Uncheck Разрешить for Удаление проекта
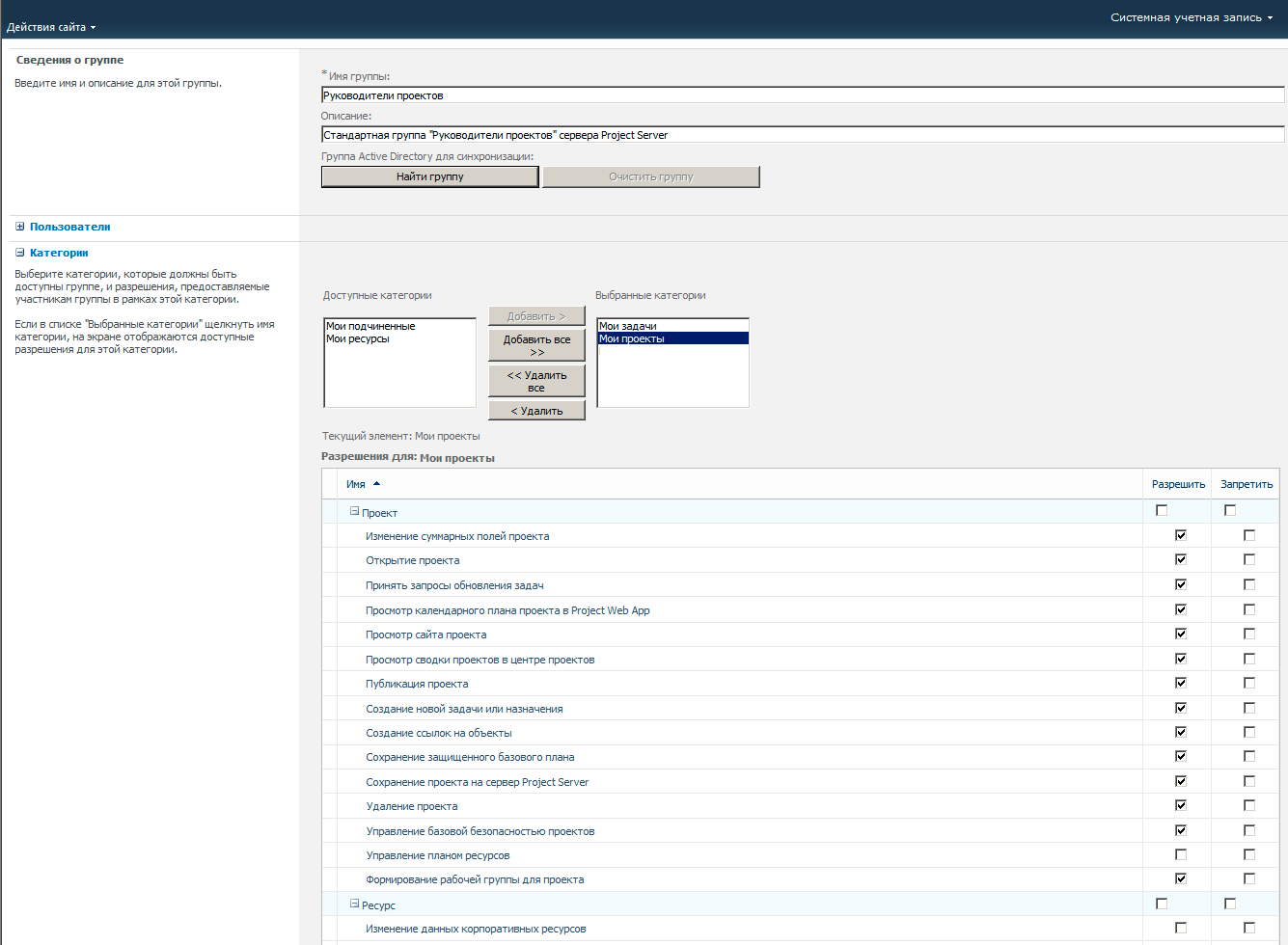 tap(1181, 805)
